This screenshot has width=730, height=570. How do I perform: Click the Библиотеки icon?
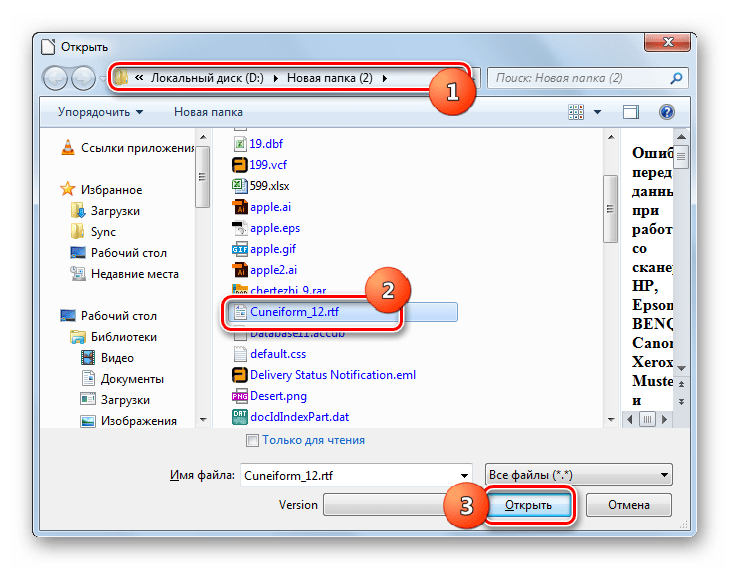click(78, 337)
